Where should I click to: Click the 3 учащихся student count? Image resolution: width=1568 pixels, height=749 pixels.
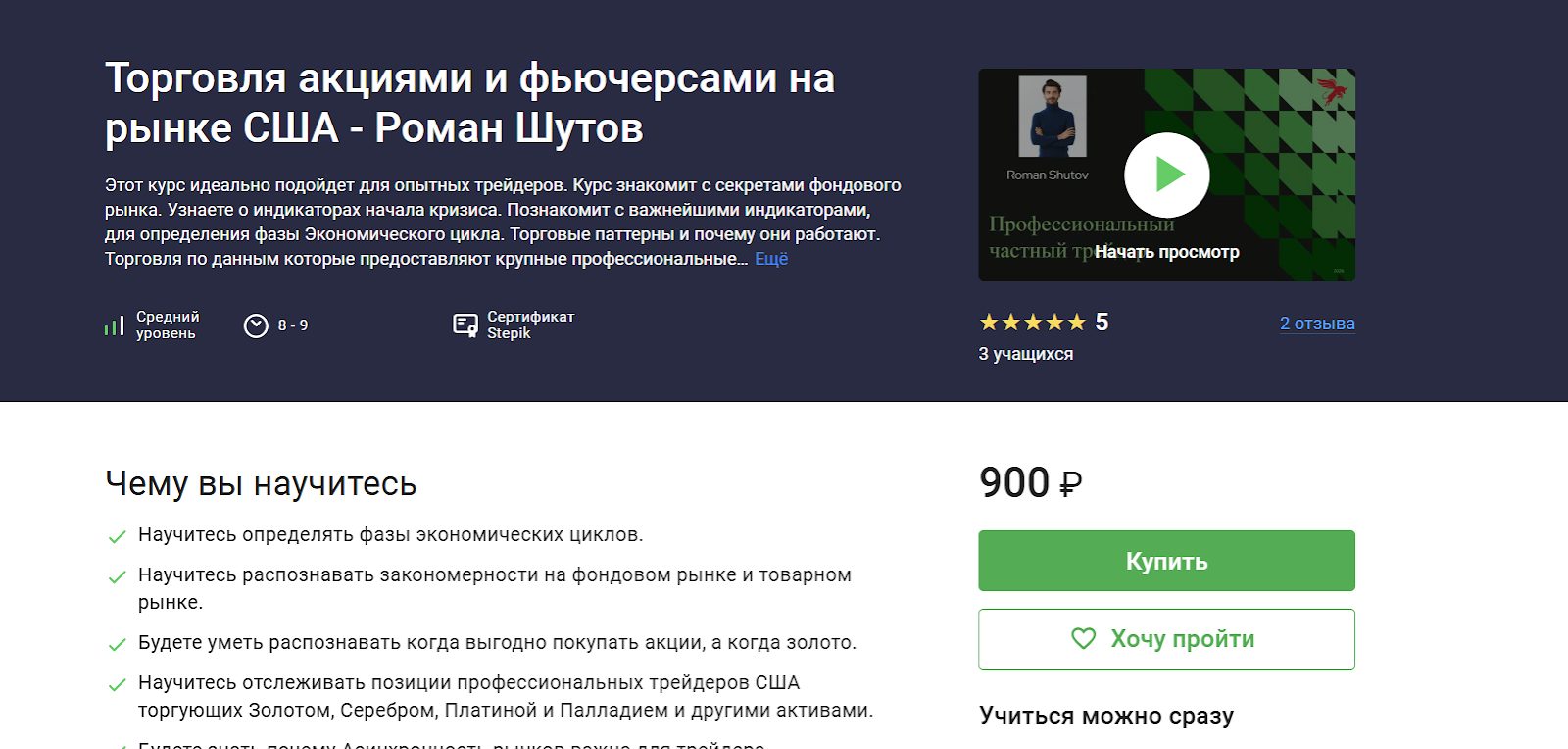(1025, 354)
